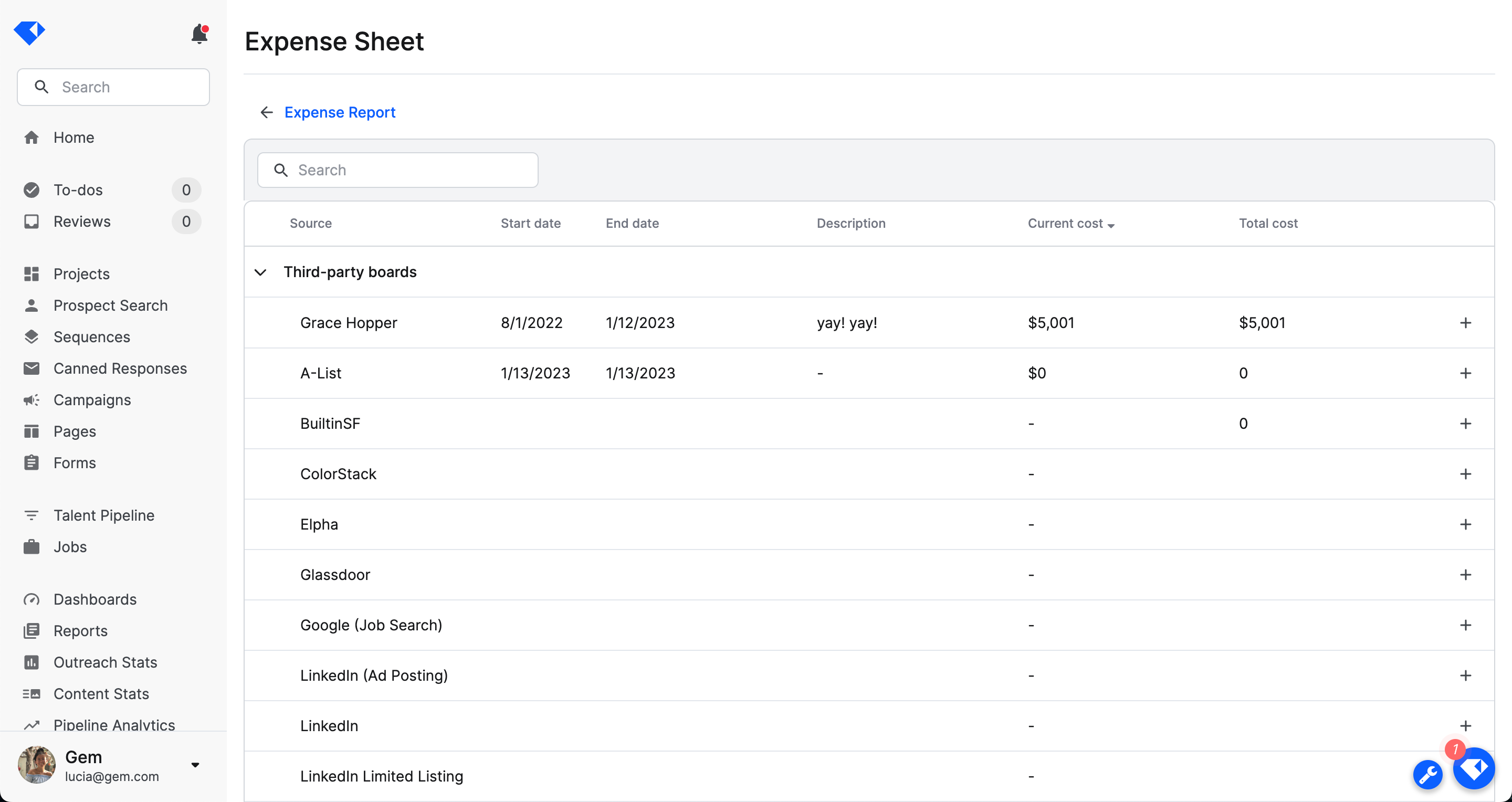Click the user avatar photo
This screenshot has height=802, width=1512.
36,764
